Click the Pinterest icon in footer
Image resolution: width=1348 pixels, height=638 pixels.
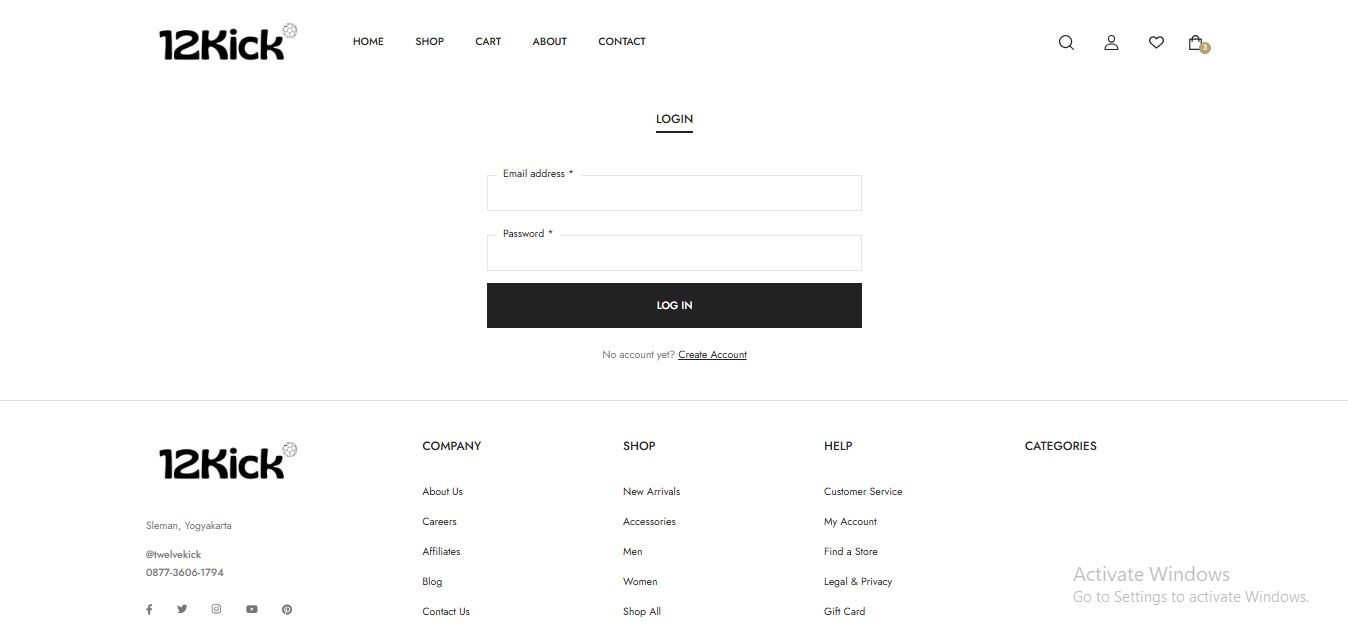coord(287,609)
